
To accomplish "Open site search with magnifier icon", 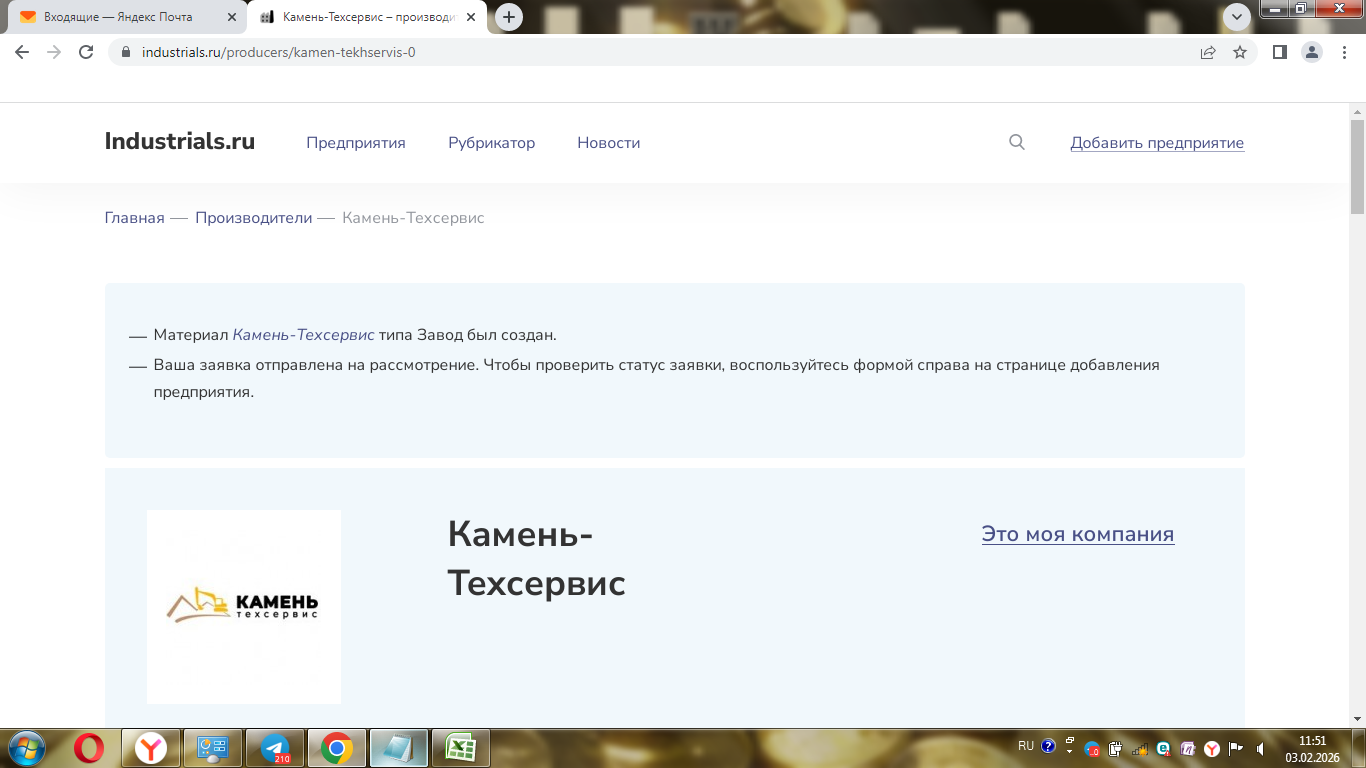I will coord(1017,142).
